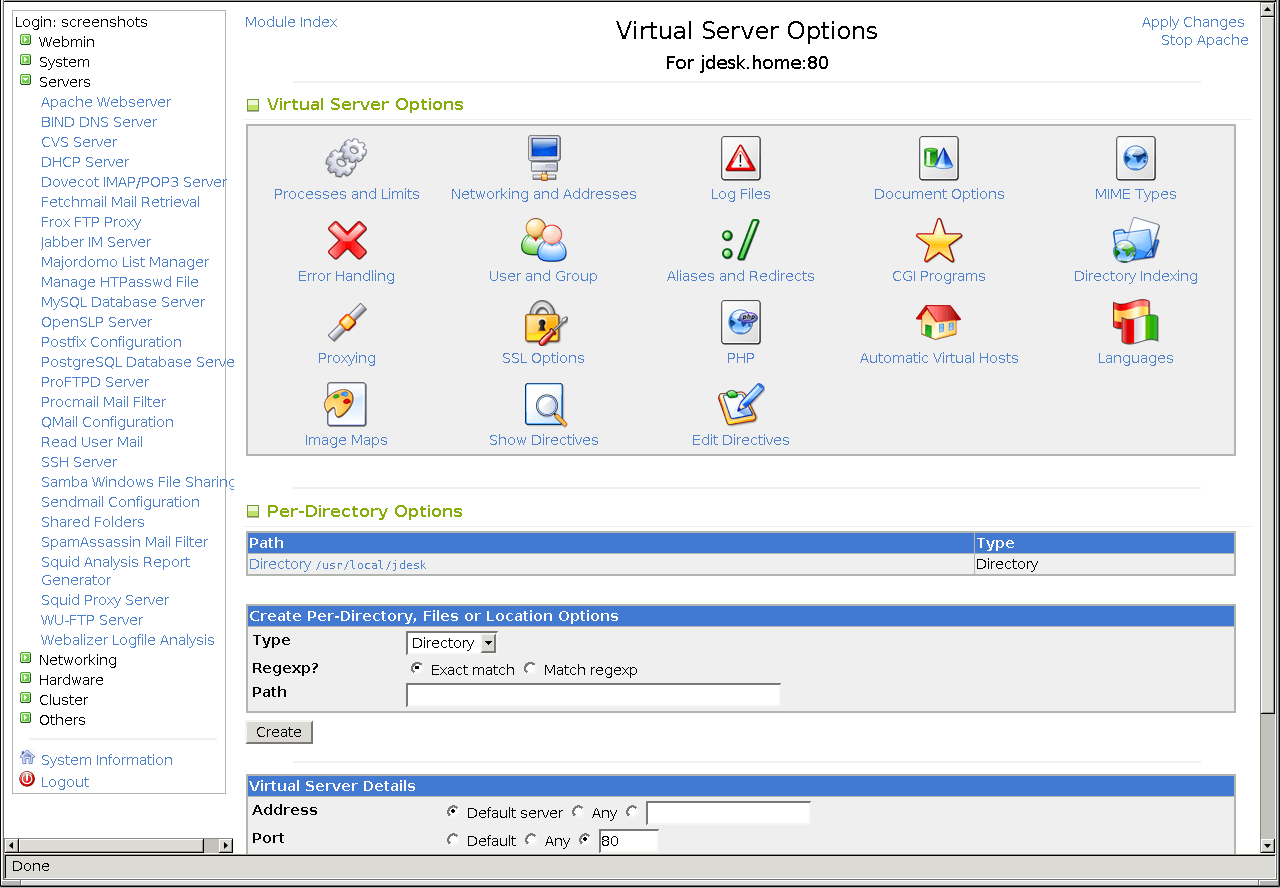
Task: Expand the Hardware category
Action: click(x=26, y=679)
